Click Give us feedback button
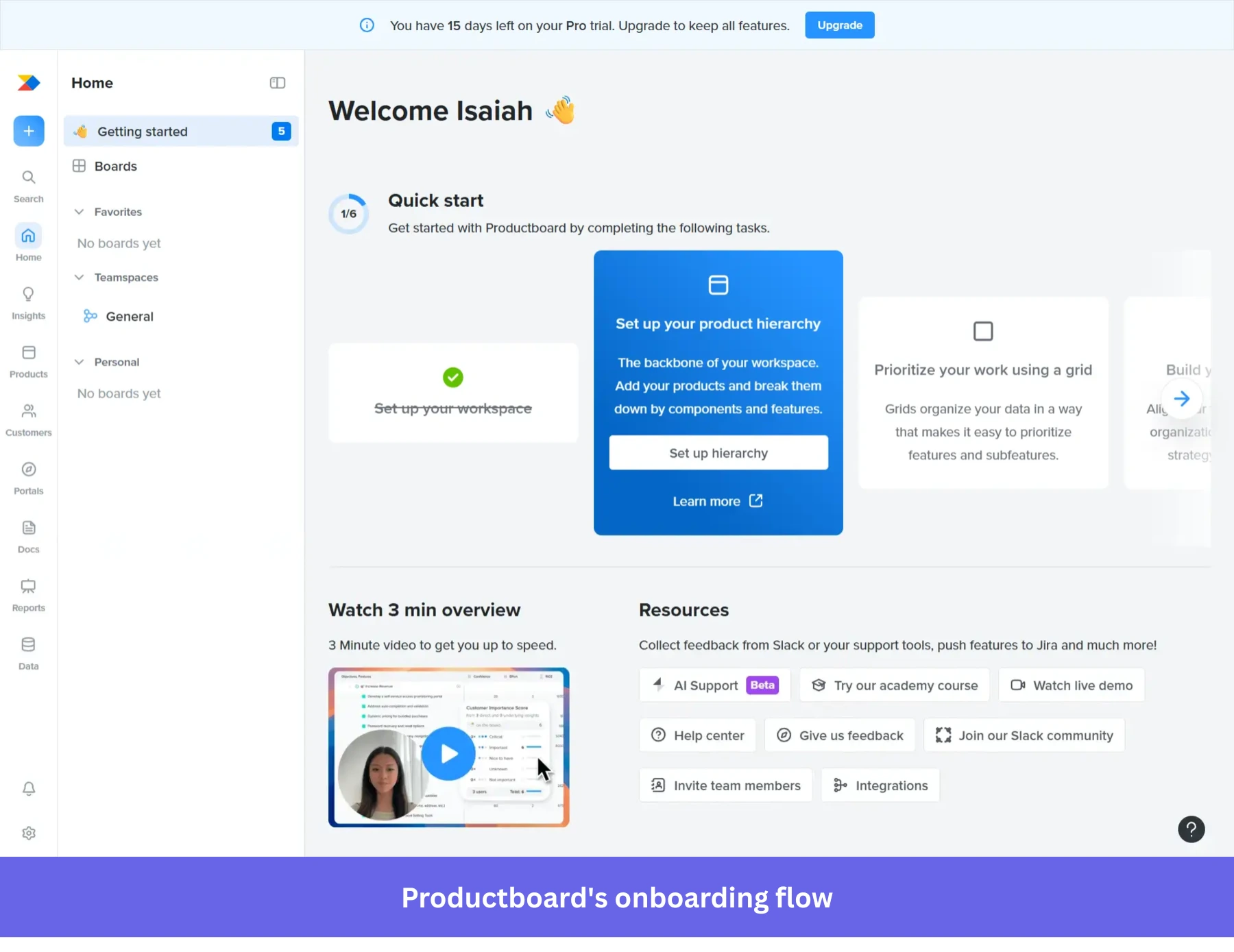 click(840, 735)
